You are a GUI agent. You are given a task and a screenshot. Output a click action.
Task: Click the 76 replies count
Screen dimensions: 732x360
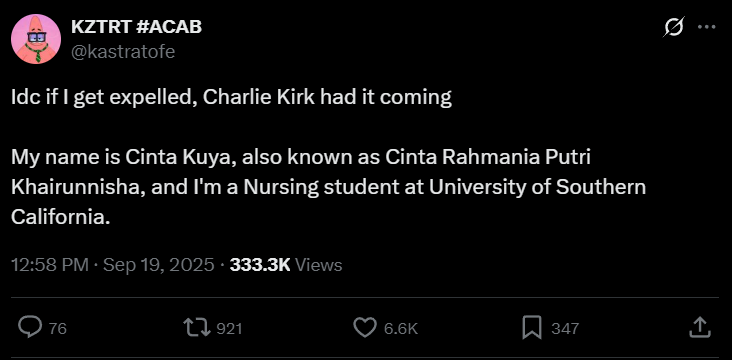(58, 329)
